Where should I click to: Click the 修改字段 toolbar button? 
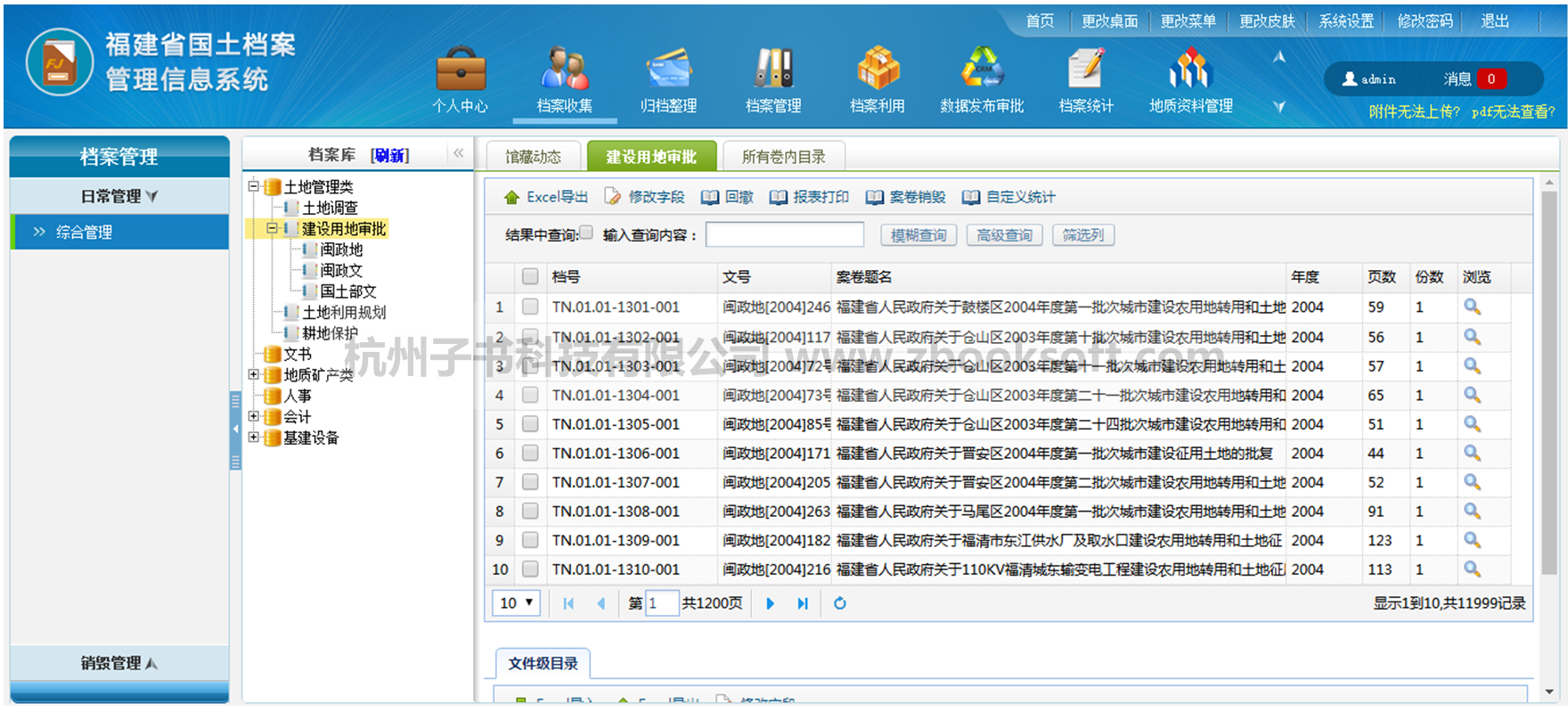click(645, 197)
